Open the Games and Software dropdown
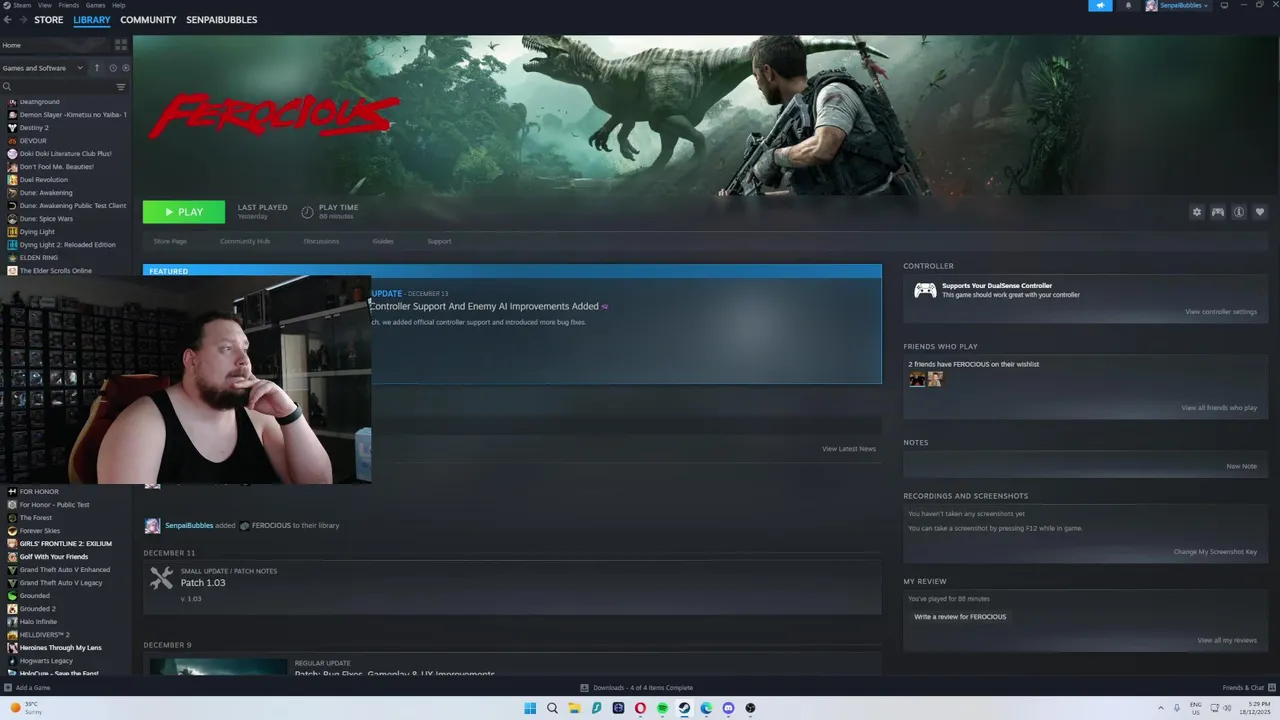 [x=44, y=68]
